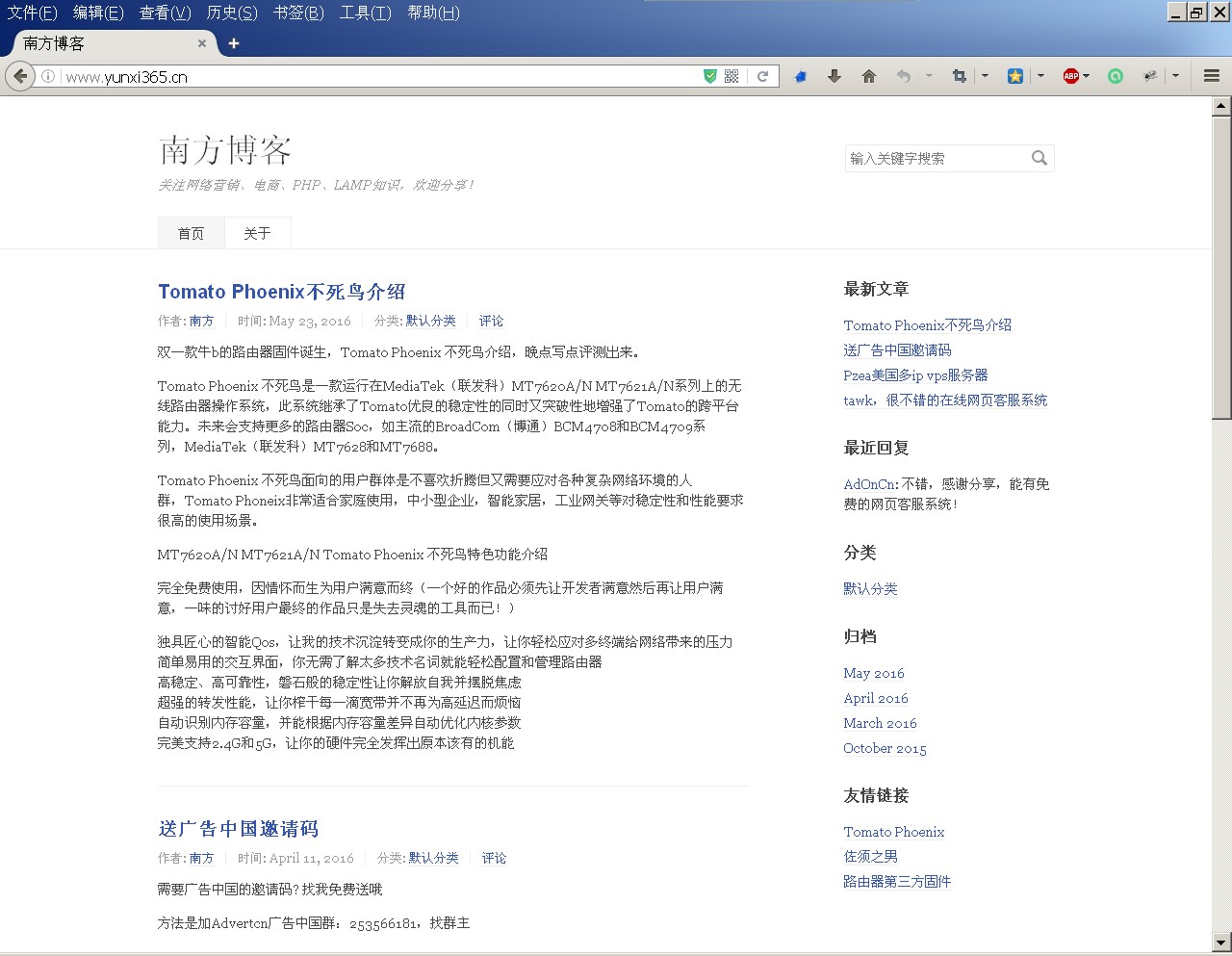Open the March 2016 archive

(x=880, y=723)
